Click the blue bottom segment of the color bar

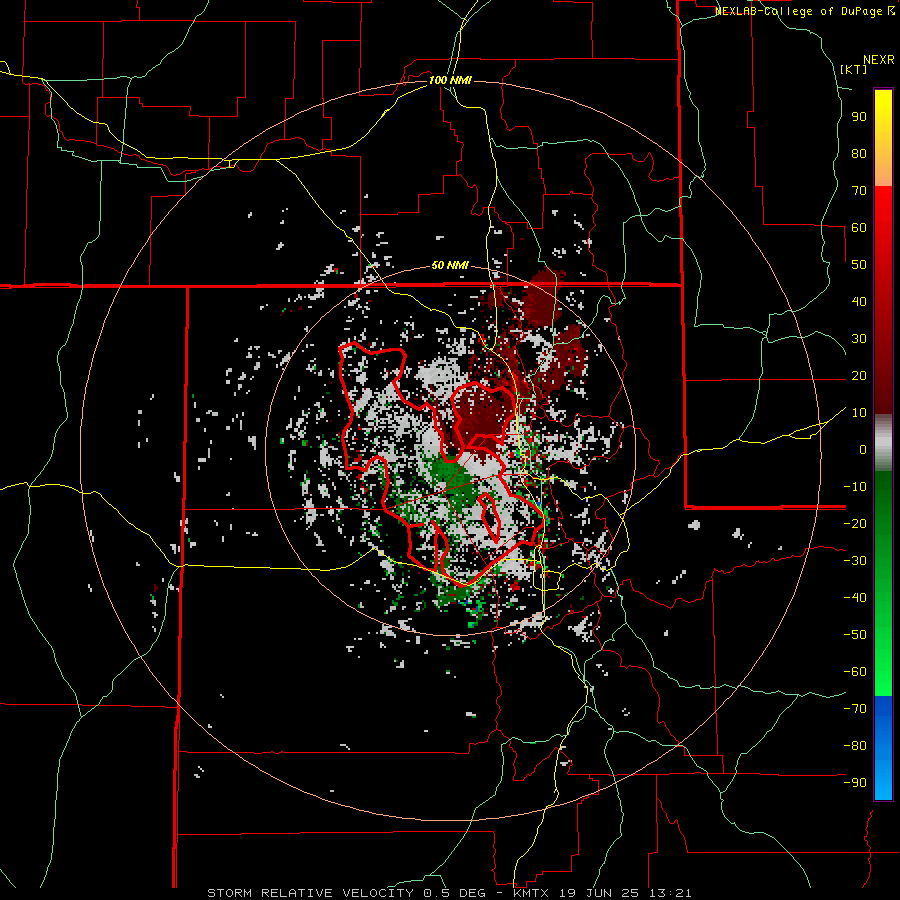883,748
